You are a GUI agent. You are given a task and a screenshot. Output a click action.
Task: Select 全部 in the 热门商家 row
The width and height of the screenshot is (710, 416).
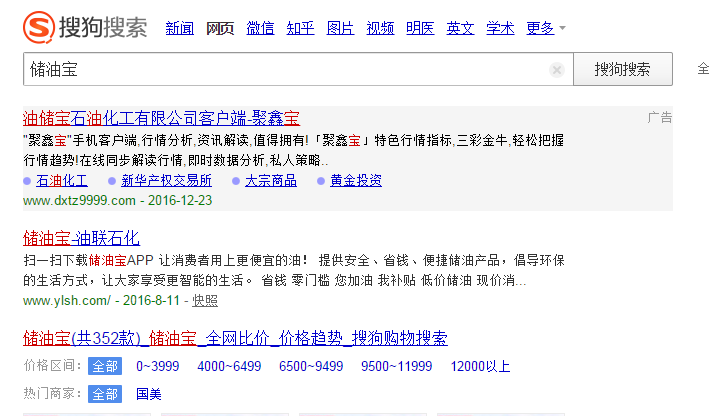[105, 394]
